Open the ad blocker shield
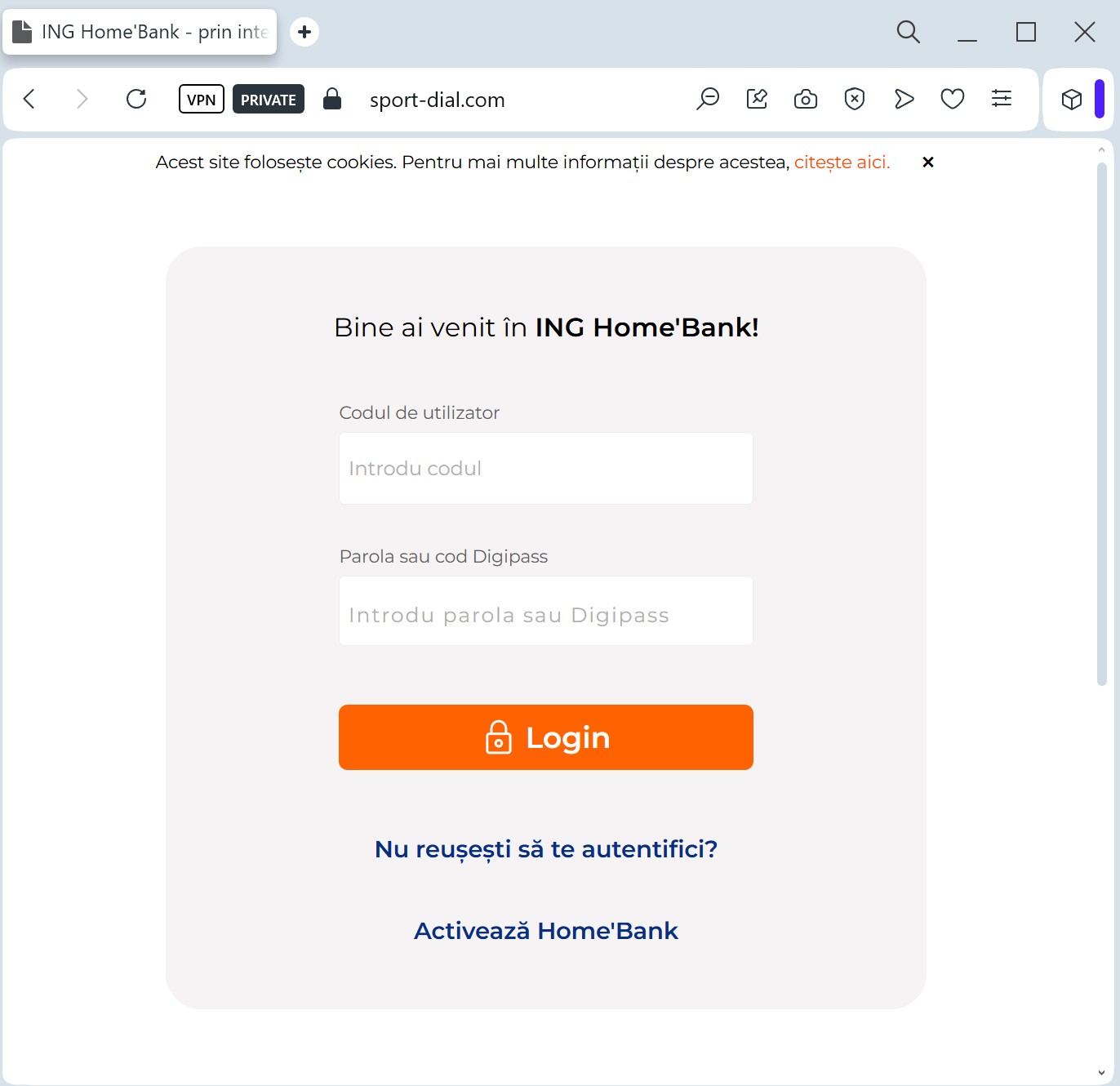Screen dimensions: 1120x1086 [x=855, y=100]
